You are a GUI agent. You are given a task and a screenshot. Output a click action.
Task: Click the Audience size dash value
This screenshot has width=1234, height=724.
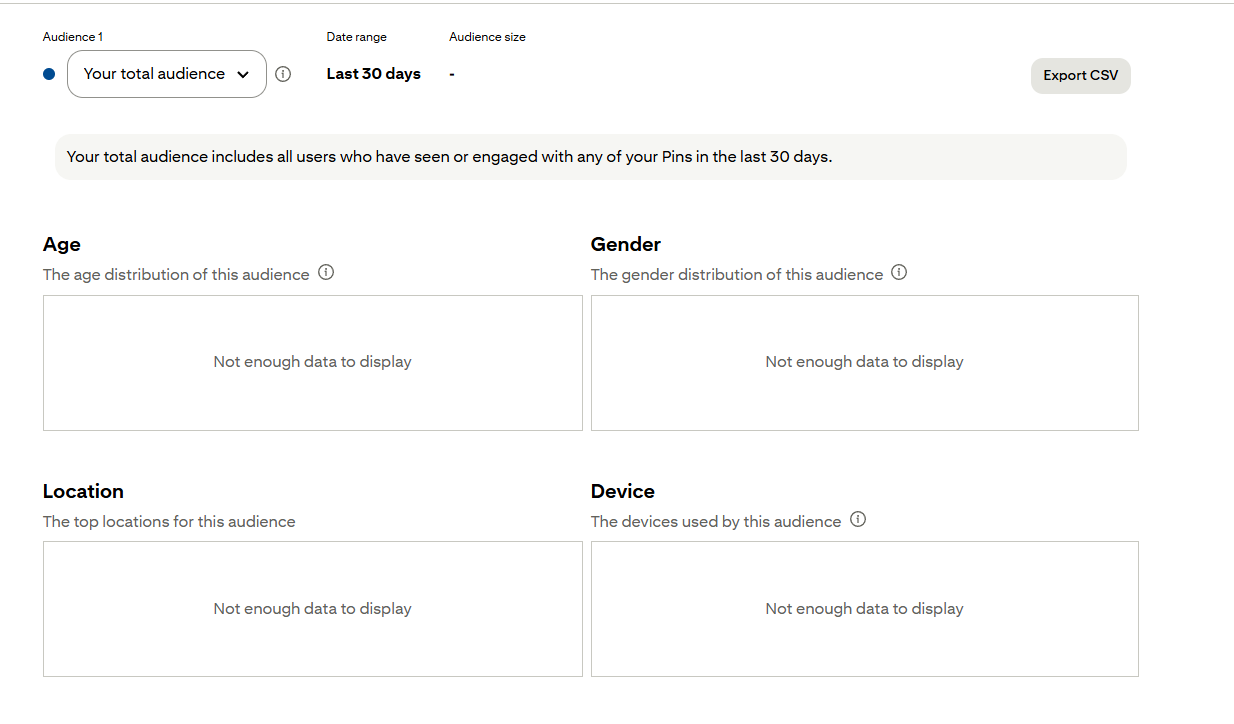(452, 74)
